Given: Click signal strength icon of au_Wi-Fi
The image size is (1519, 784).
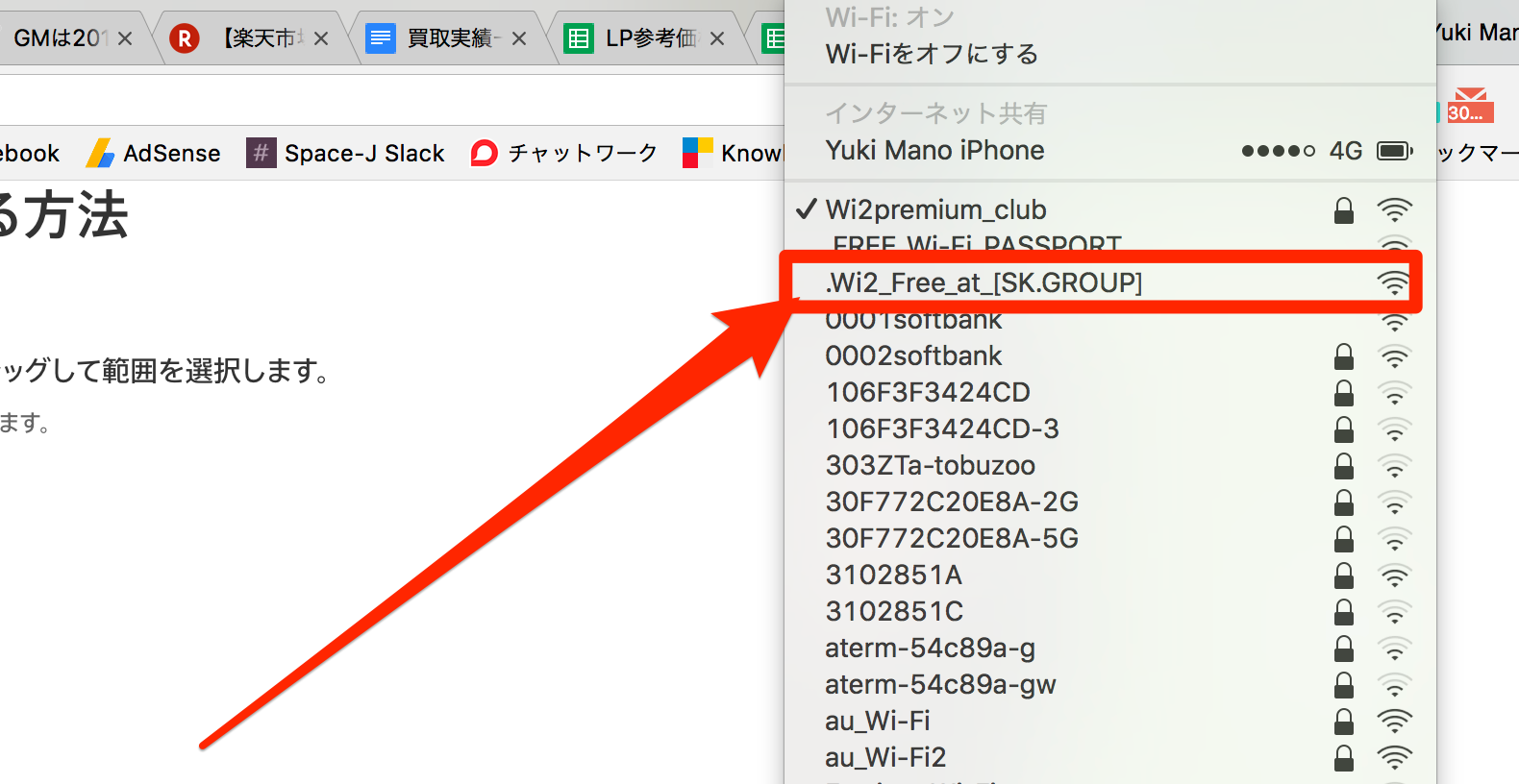Looking at the screenshot, I should tap(1394, 722).
